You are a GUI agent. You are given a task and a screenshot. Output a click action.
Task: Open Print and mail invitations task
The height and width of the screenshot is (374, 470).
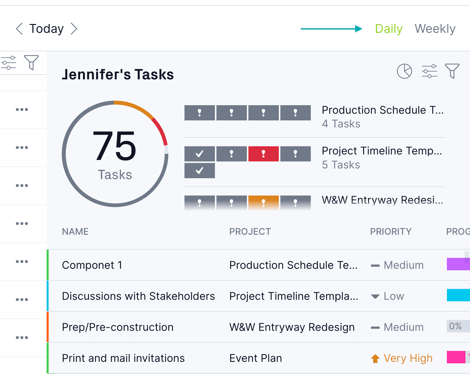click(123, 358)
